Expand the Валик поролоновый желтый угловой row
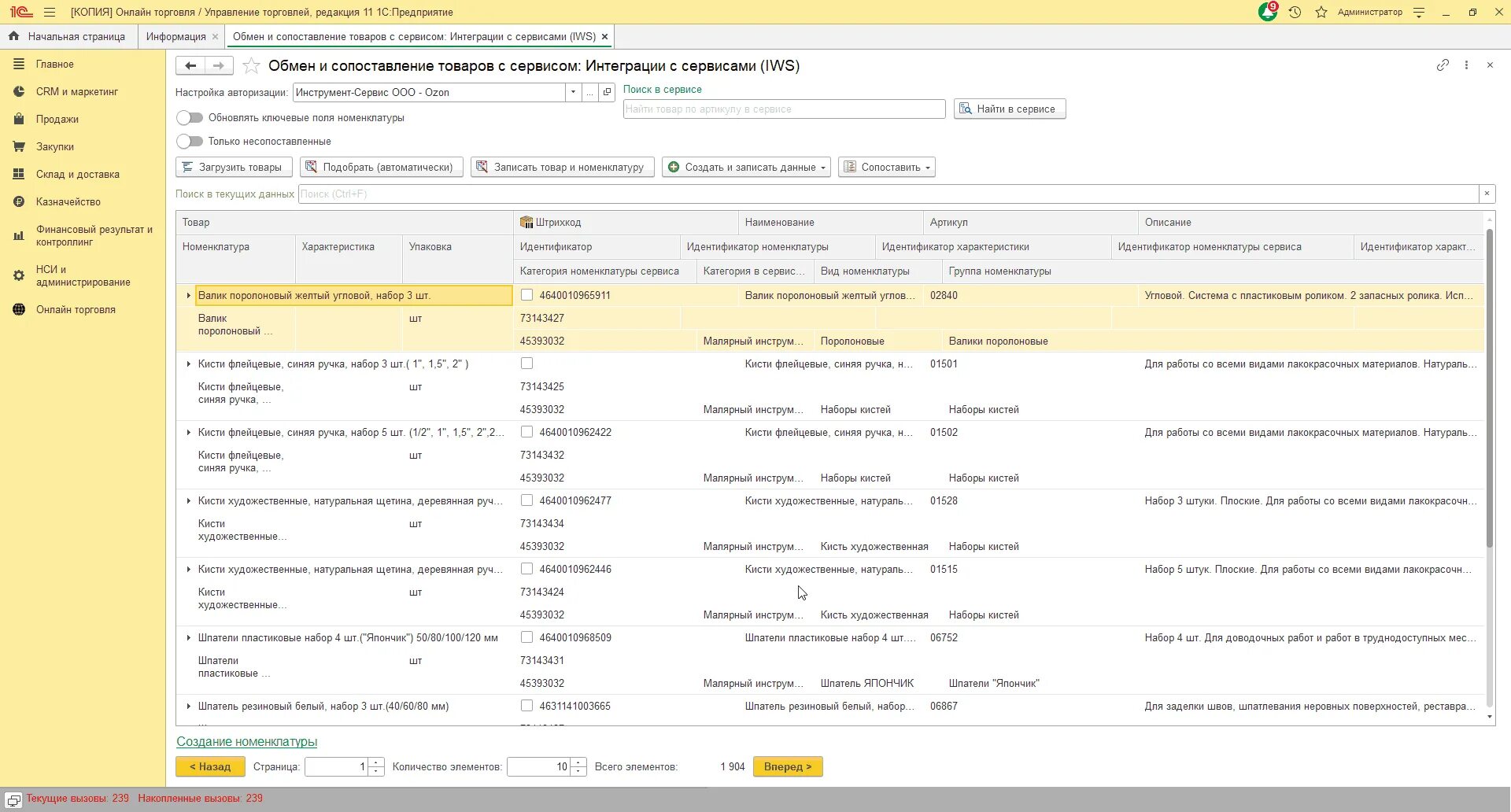 point(188,295)
